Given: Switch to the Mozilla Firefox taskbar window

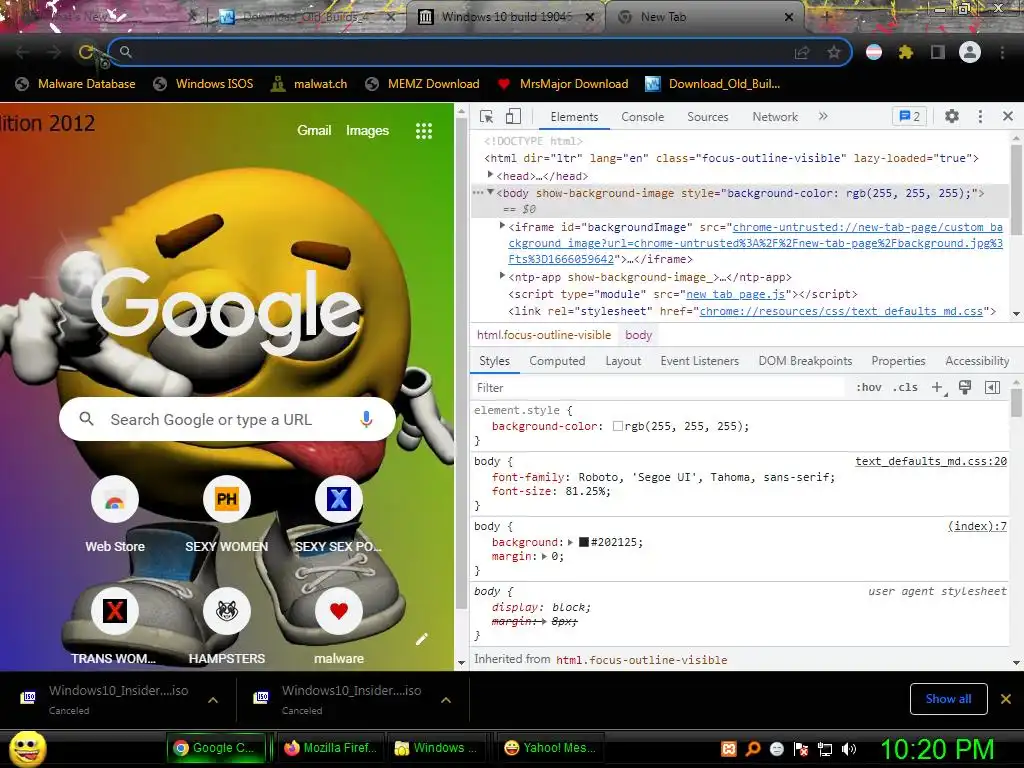Looking at the screenshot, I should click(330, 748).
